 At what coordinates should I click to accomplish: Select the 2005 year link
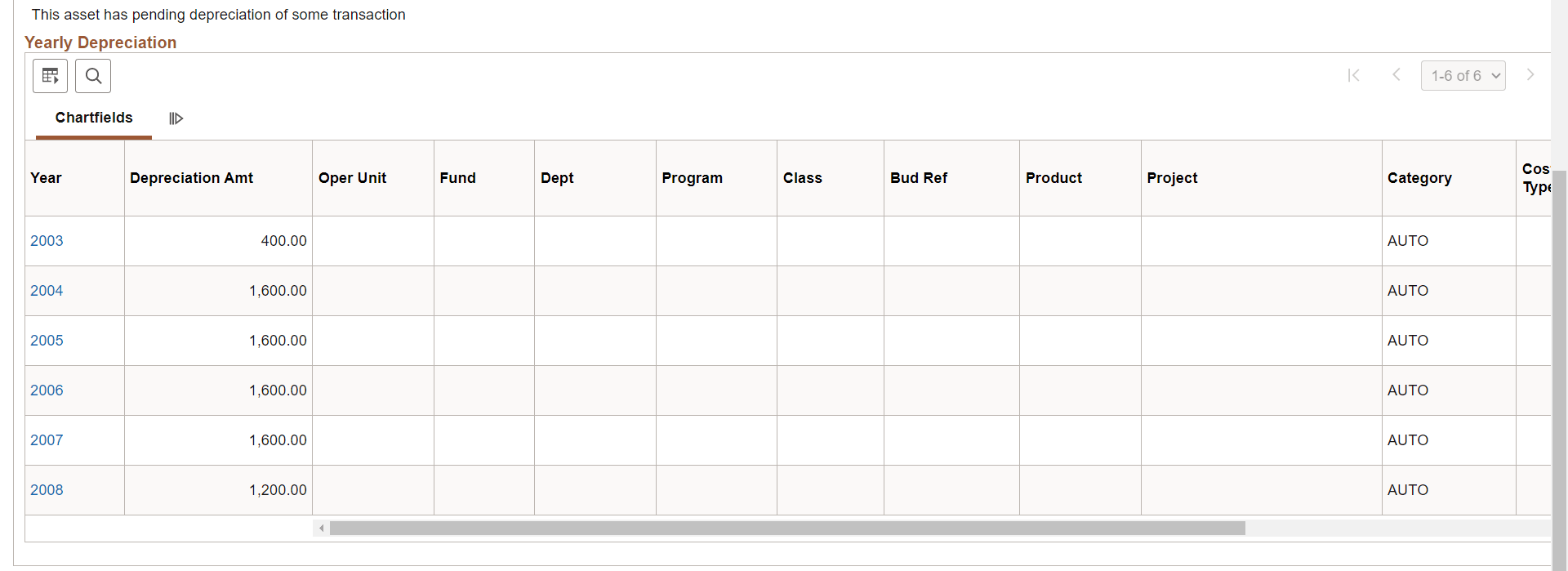47,340
